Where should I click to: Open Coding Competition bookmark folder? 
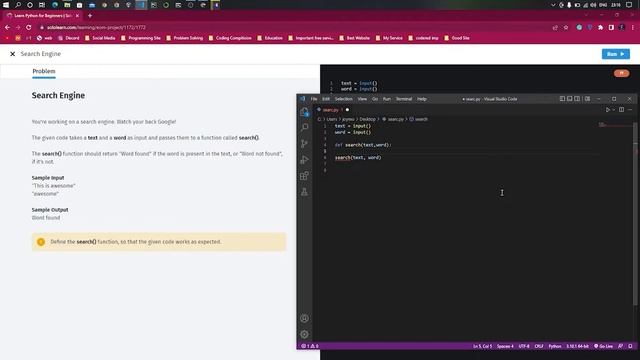coord(230,38)
